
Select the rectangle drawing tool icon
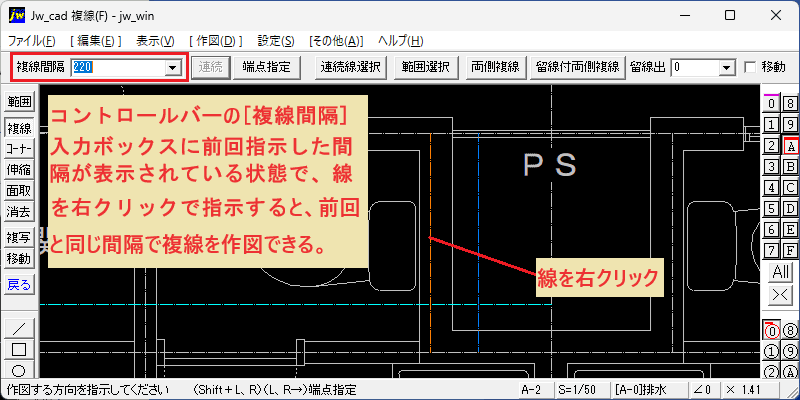pos(19,349)
